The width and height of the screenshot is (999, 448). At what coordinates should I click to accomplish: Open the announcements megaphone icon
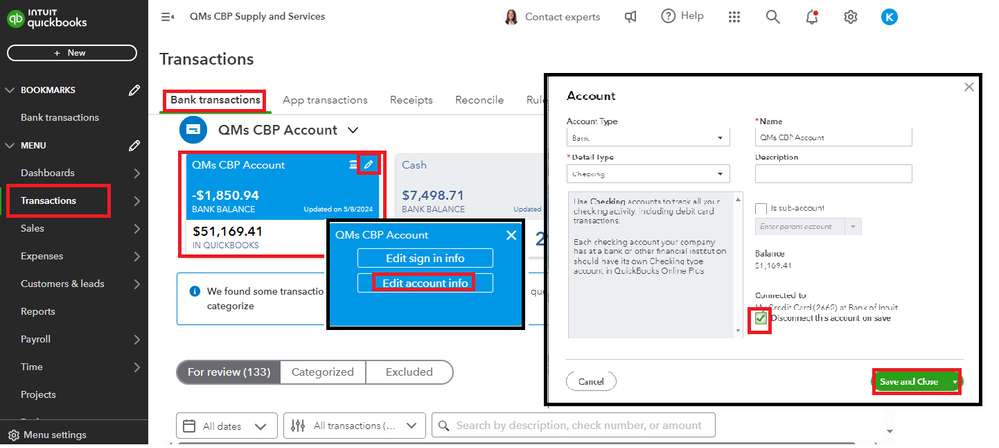pyautogui.click(x=630, y=17)
